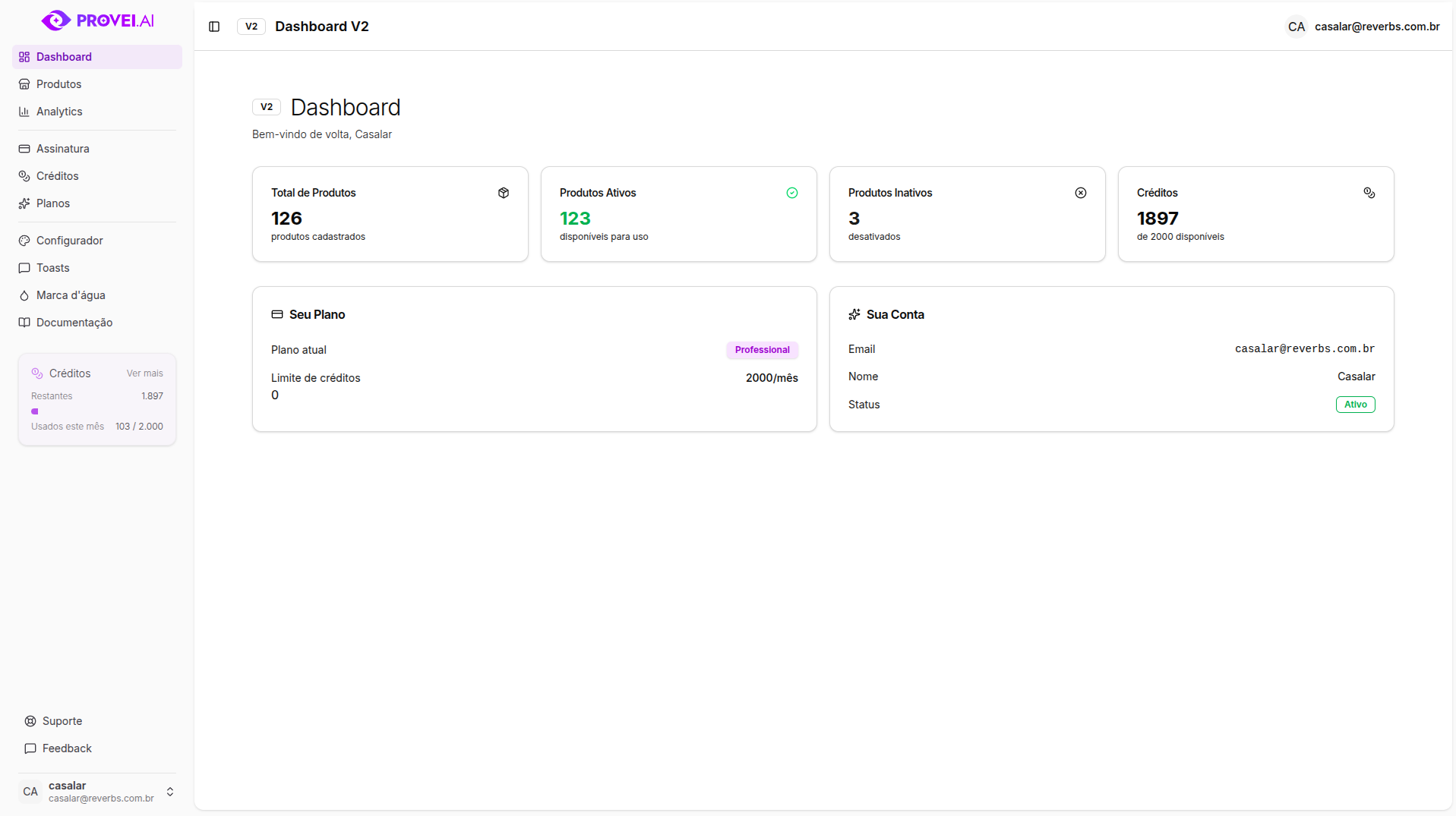The width and height of the screenshot is (1456, 816).
Task: Open the Produtos section from the sidebar
Action: point(58,83)
